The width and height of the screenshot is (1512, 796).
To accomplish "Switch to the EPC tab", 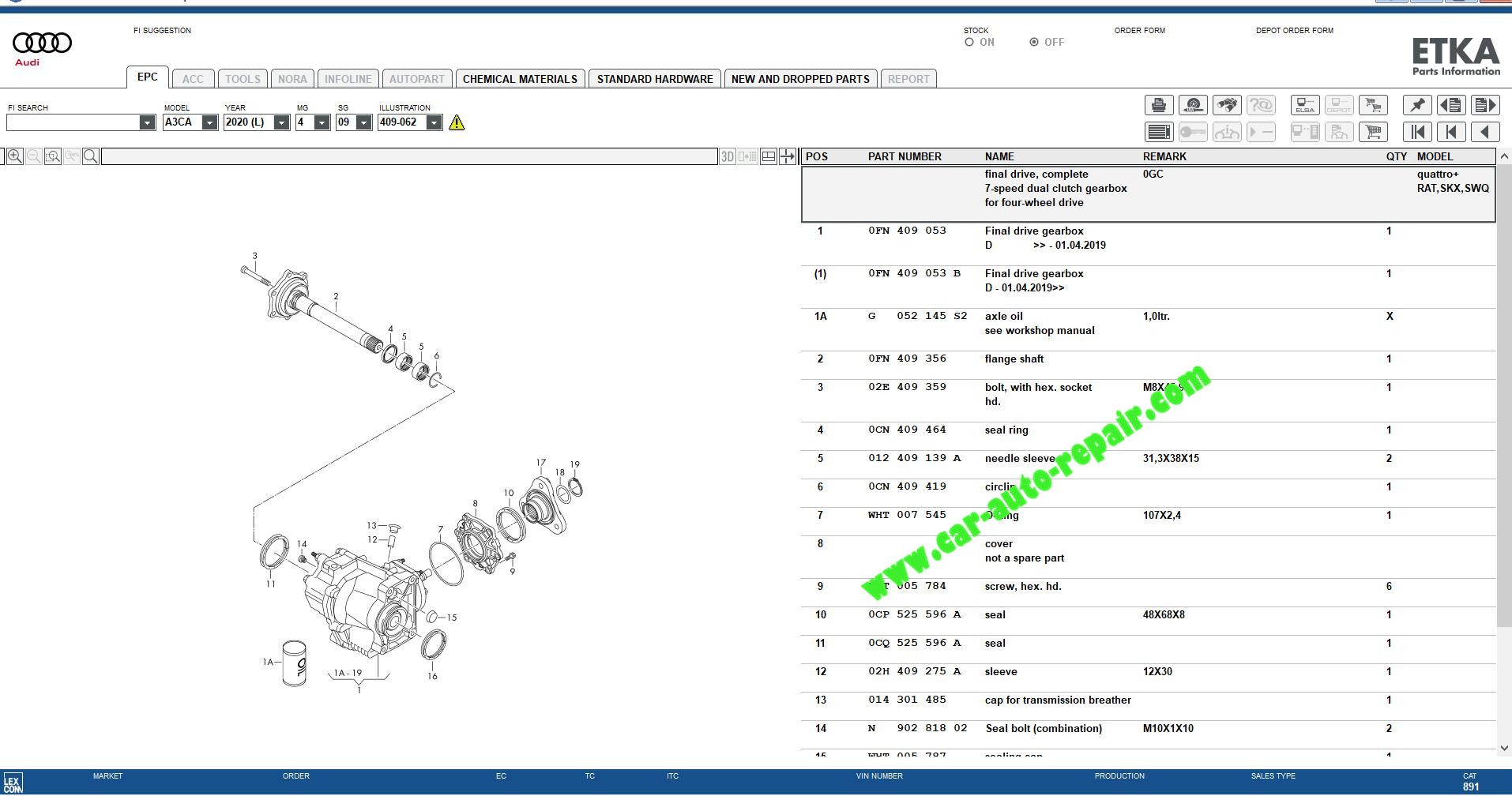I will (148, 77).
